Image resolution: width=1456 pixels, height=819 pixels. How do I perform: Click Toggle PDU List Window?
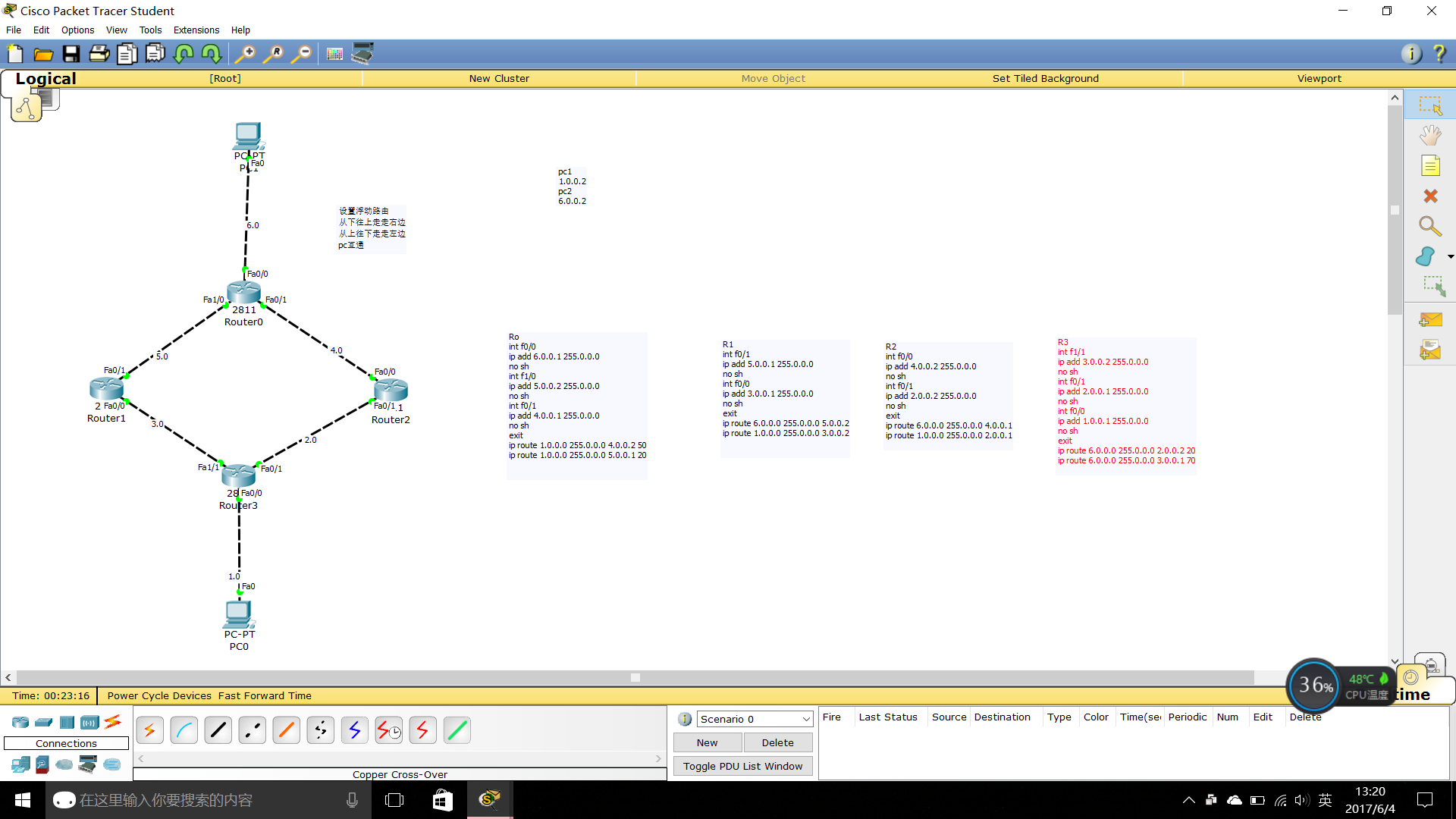point(743,767)
